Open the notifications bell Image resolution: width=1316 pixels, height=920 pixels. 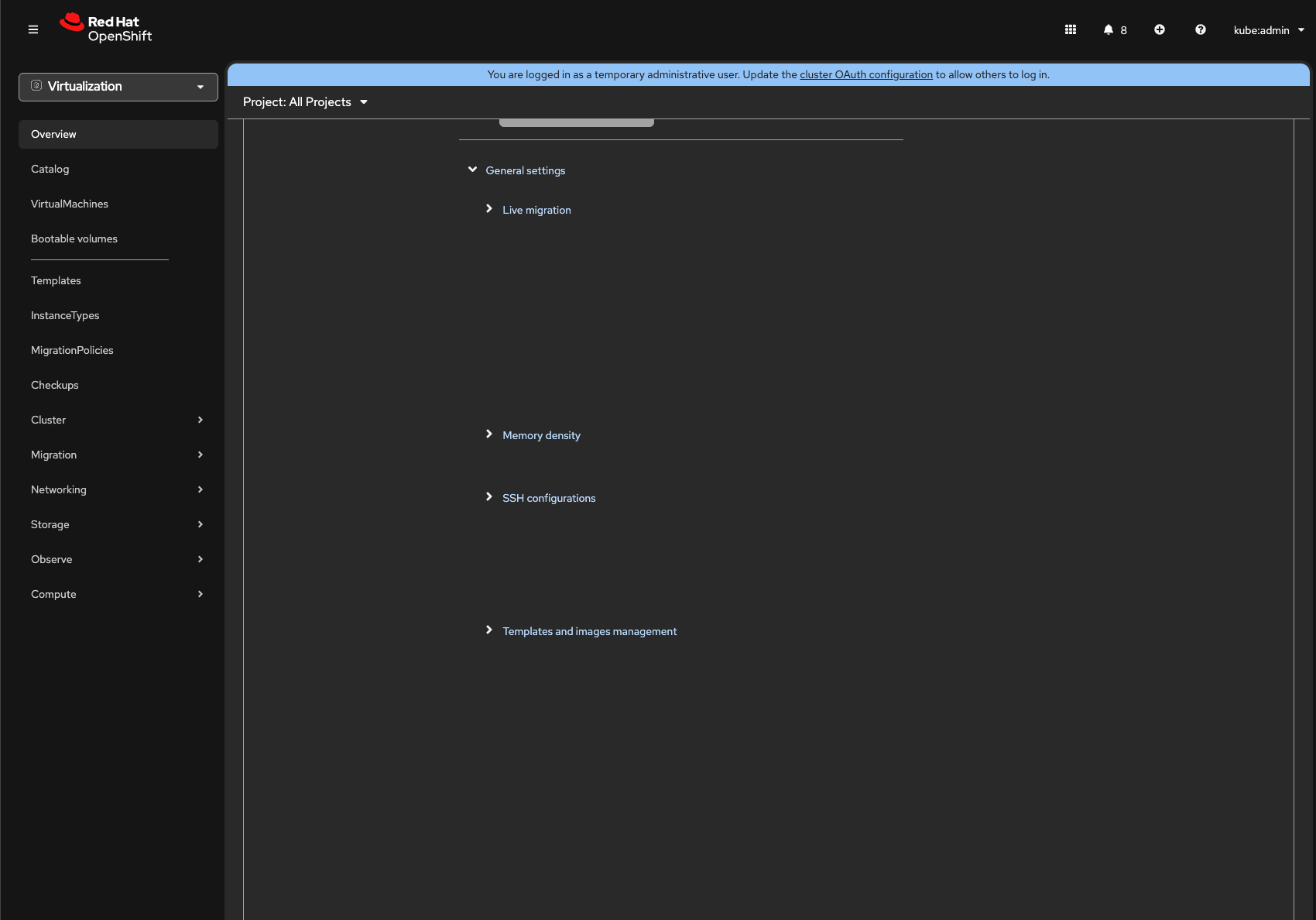click(x=1115, y=29)
